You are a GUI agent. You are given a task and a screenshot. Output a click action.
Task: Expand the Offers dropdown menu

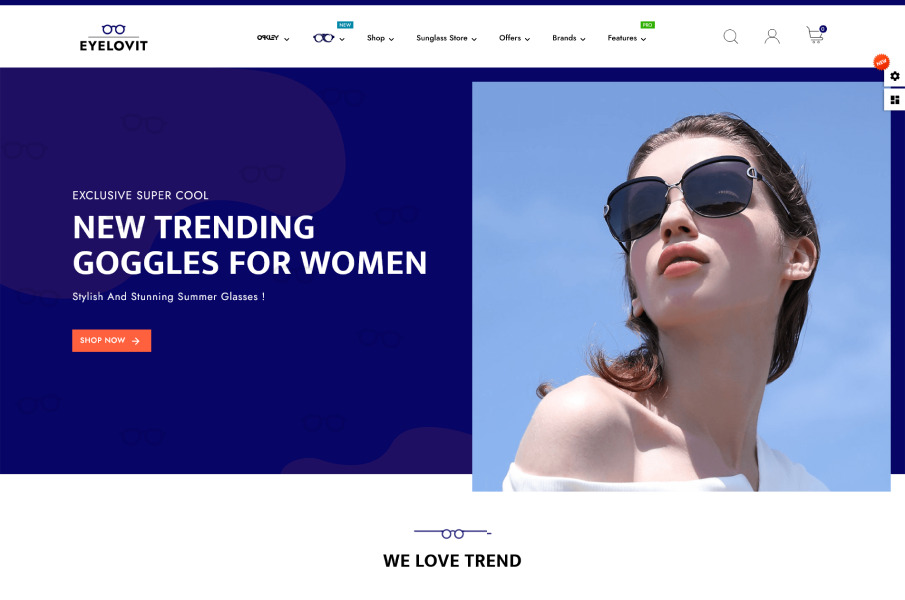click(514, 38)
